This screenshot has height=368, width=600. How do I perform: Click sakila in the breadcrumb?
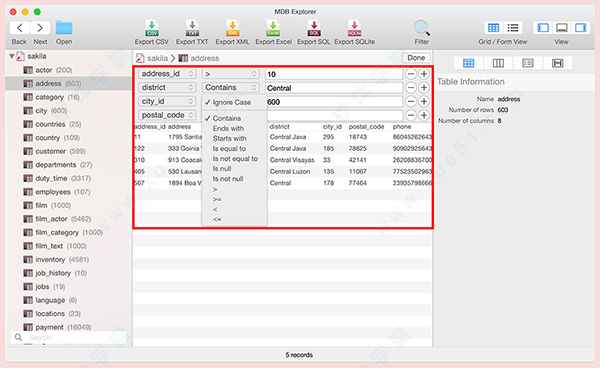[157, 58]
